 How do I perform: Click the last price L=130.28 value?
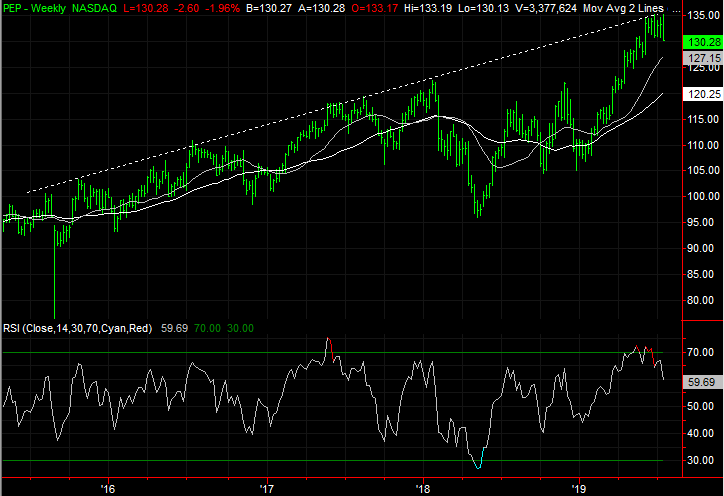(146, 8)
